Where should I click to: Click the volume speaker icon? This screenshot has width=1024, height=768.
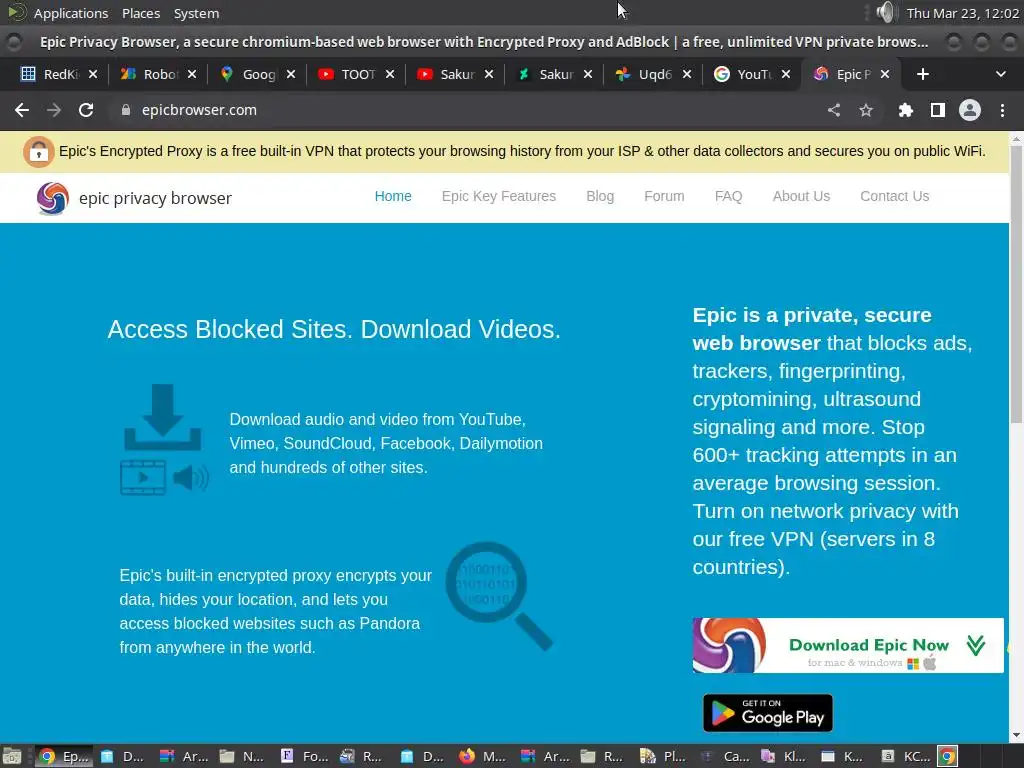[885, 12]
